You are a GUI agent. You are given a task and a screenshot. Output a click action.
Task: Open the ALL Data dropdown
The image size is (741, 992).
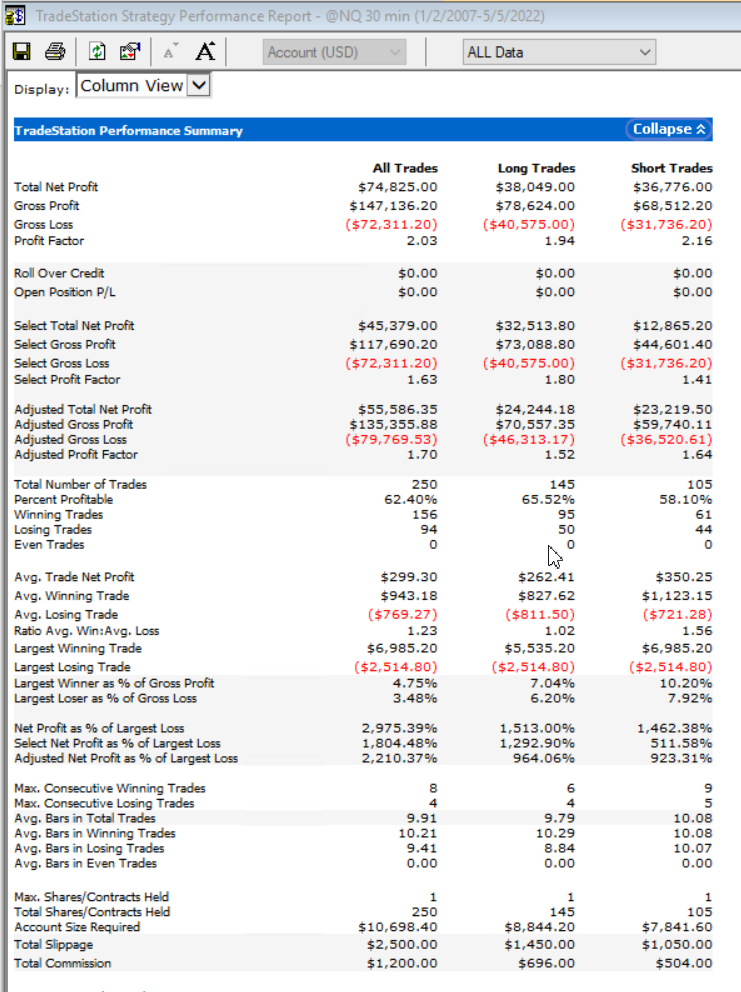[559, 52]
